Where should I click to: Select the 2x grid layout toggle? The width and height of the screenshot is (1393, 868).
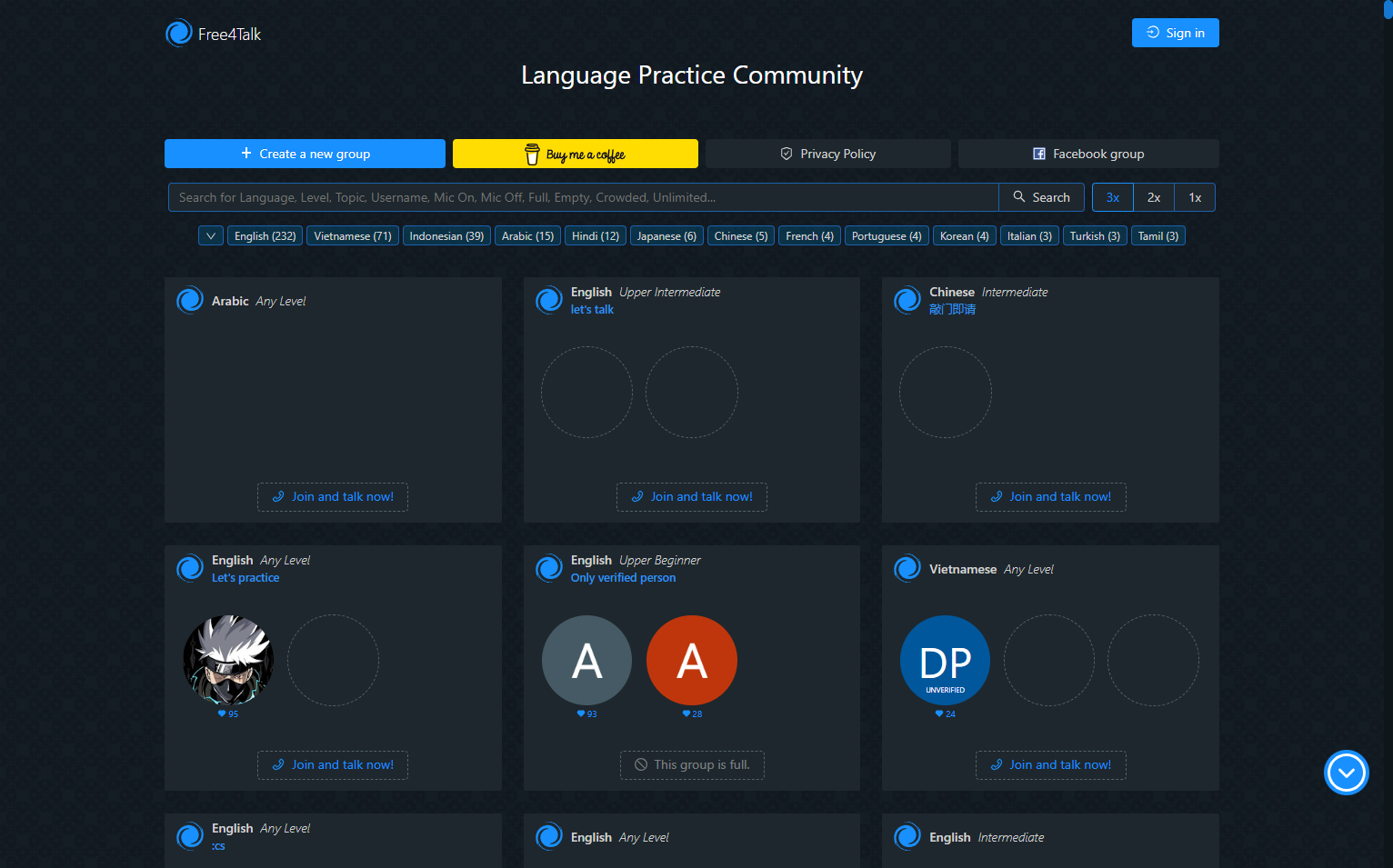[x=1153, y=197]
